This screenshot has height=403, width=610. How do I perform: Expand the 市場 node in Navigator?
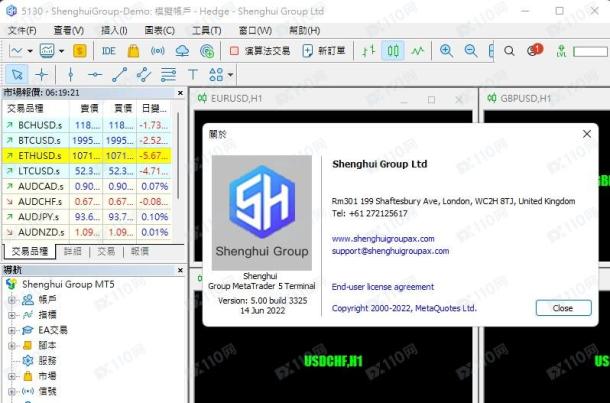coord(12,376)
